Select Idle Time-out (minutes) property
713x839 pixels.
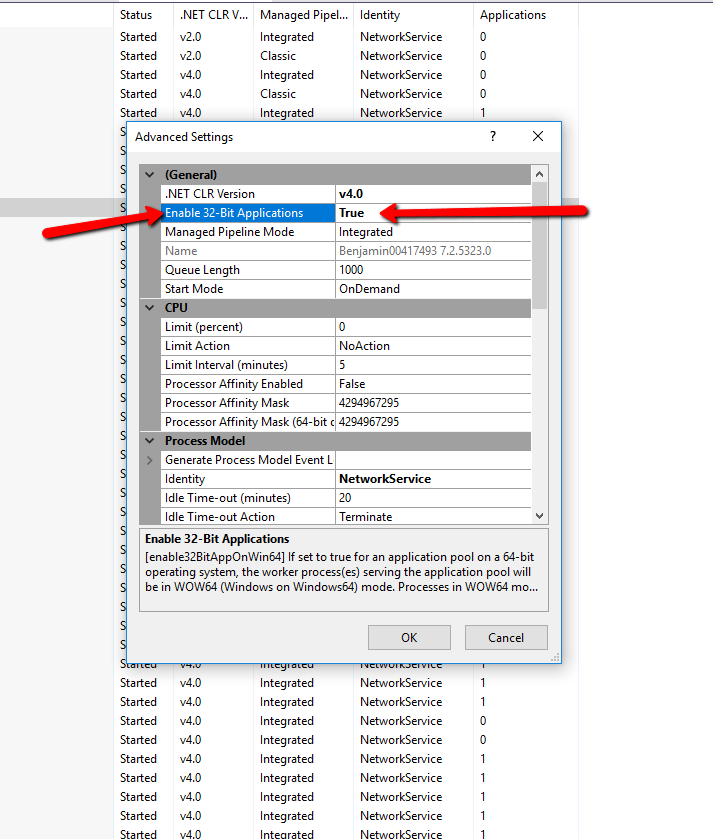point(248,498)
